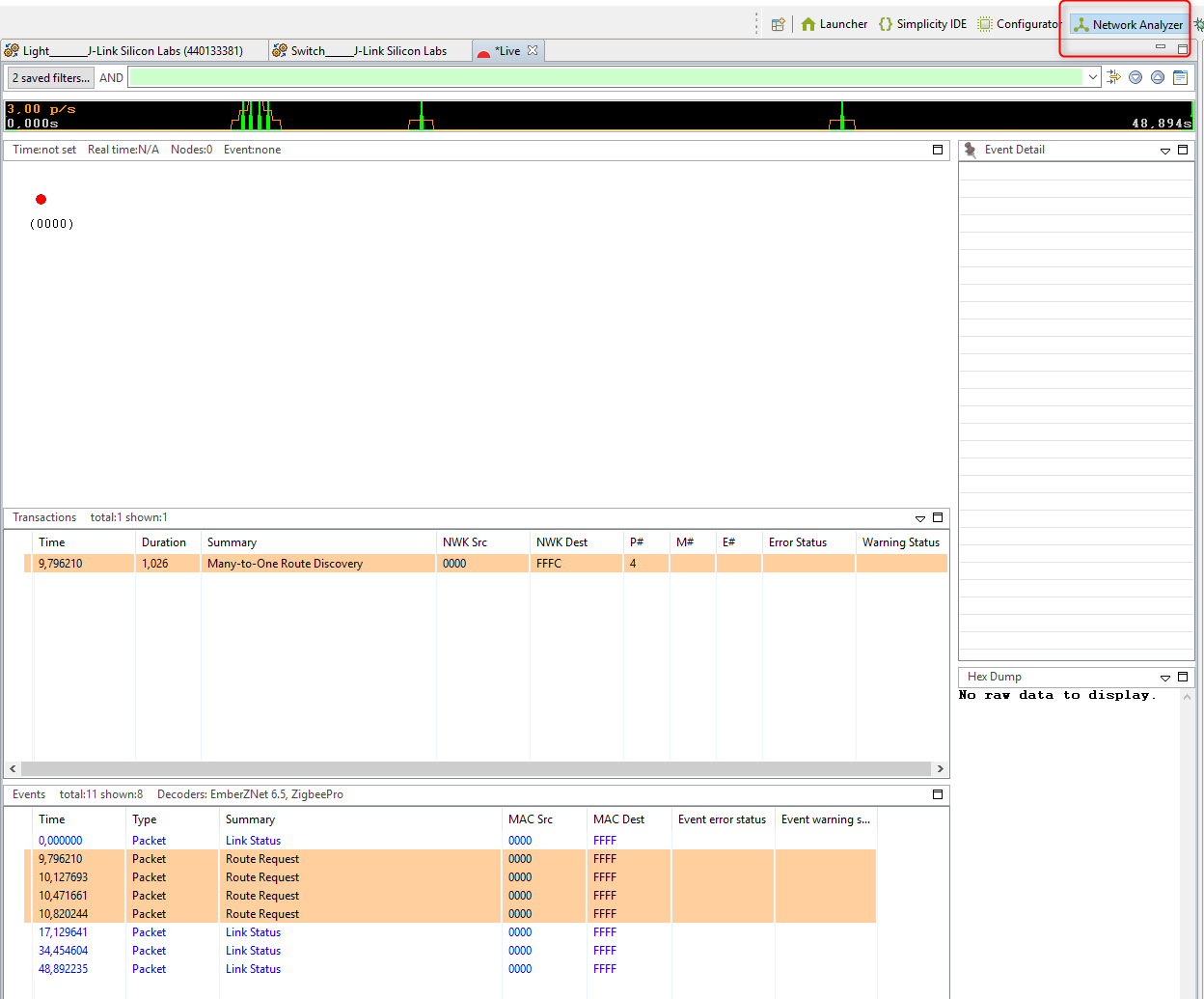Switch to the Simplicity IDE perspective

tap(922, 24)
